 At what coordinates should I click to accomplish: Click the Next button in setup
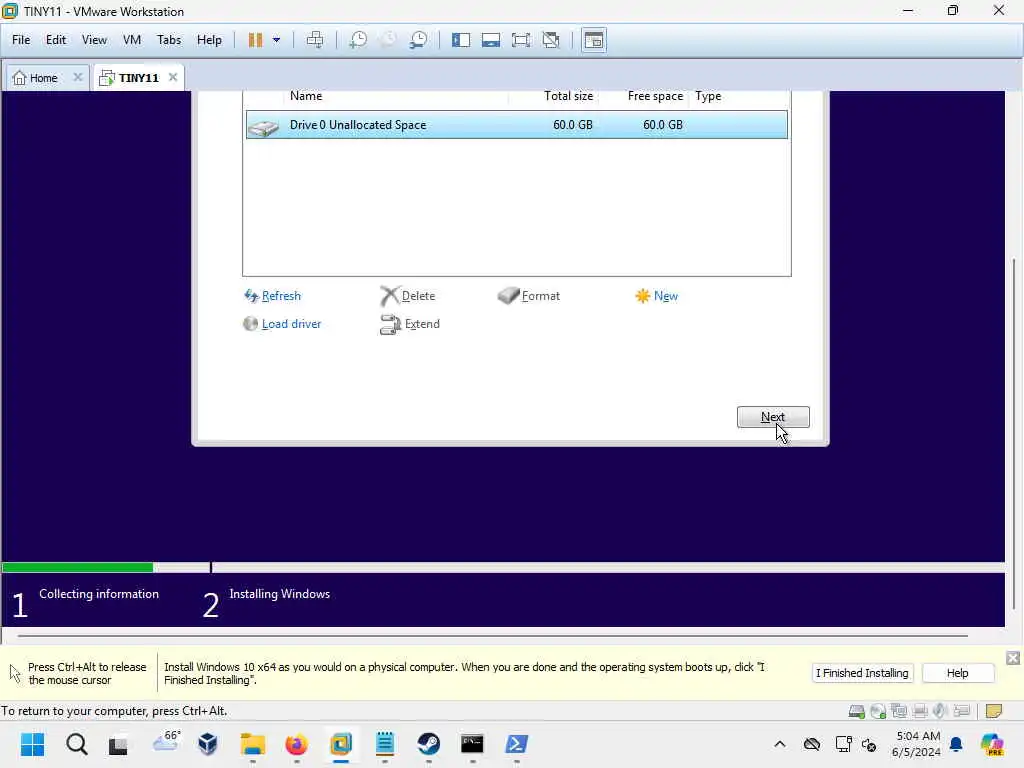773,417
